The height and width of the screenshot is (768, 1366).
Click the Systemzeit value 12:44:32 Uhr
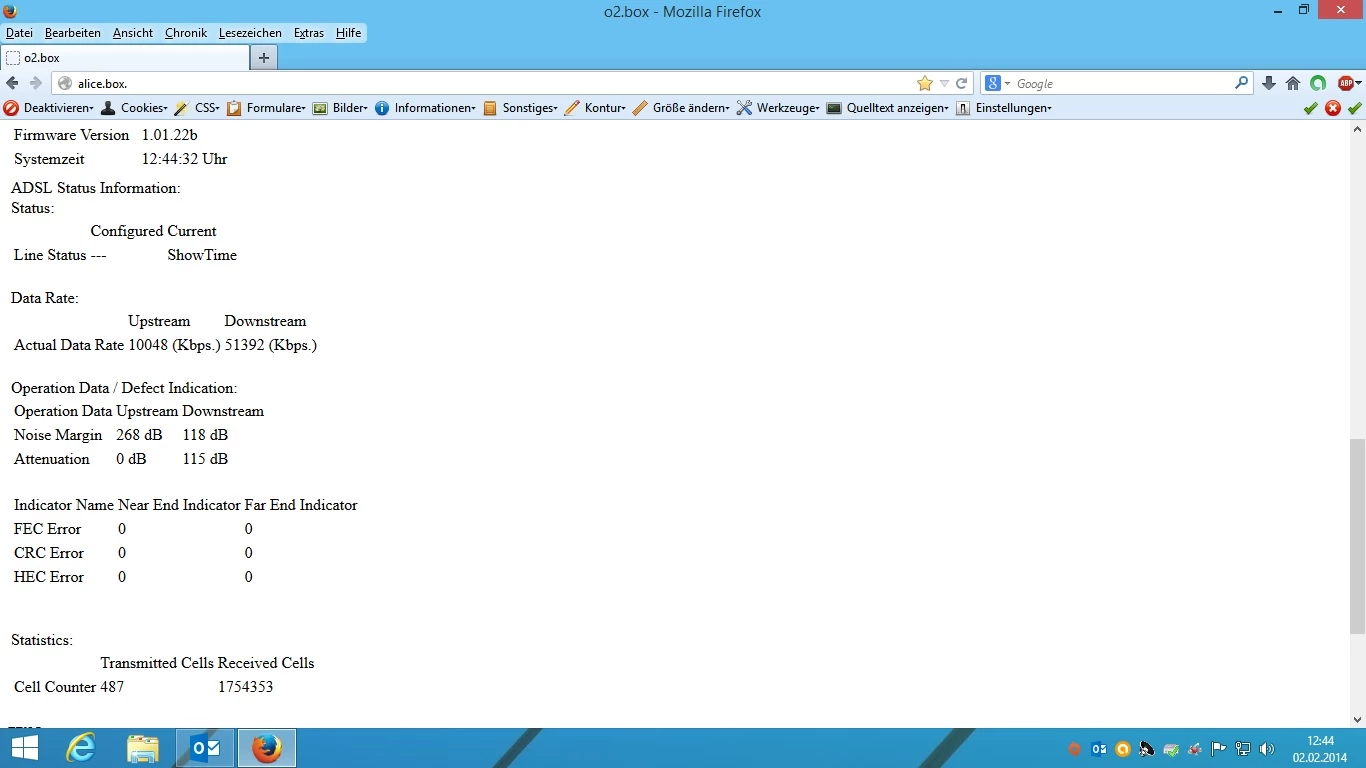(185, 159)
